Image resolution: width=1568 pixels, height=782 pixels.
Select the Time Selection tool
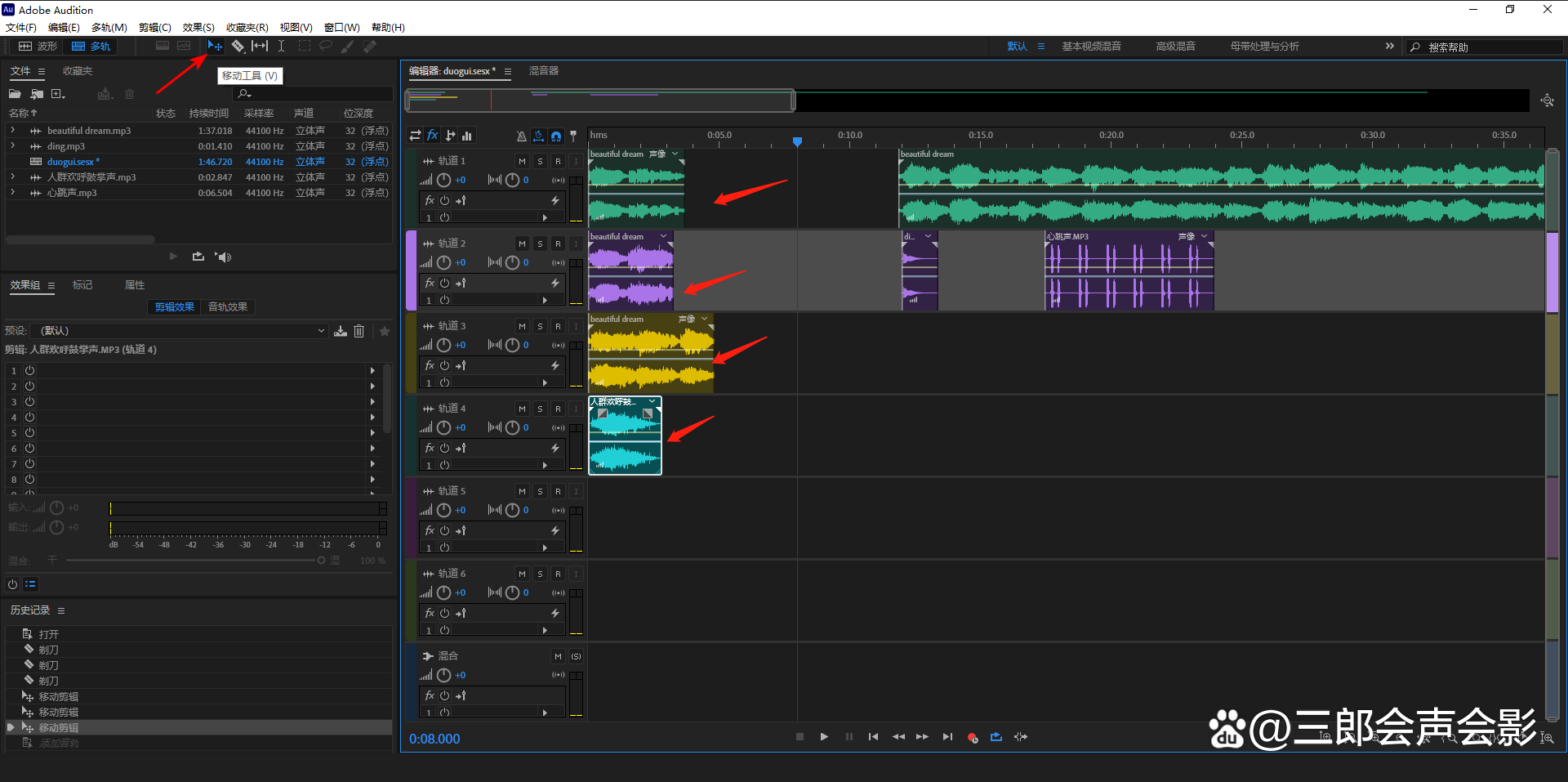[281, 47]
